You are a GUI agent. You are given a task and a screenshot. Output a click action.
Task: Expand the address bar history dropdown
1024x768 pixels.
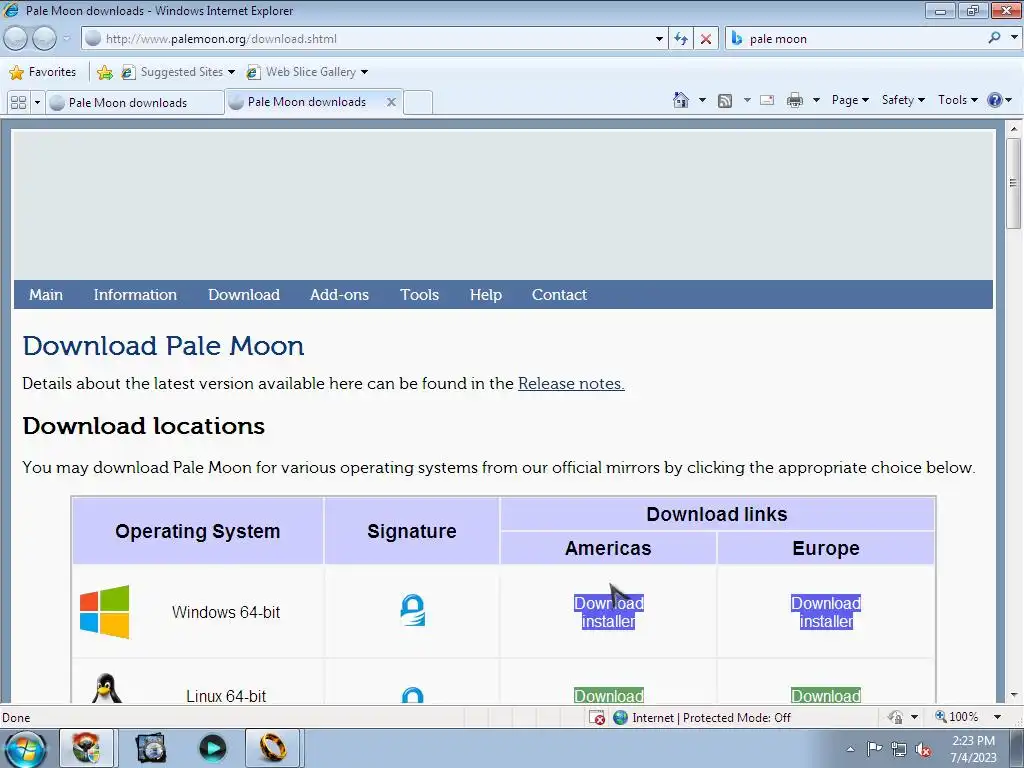(659, 39)
